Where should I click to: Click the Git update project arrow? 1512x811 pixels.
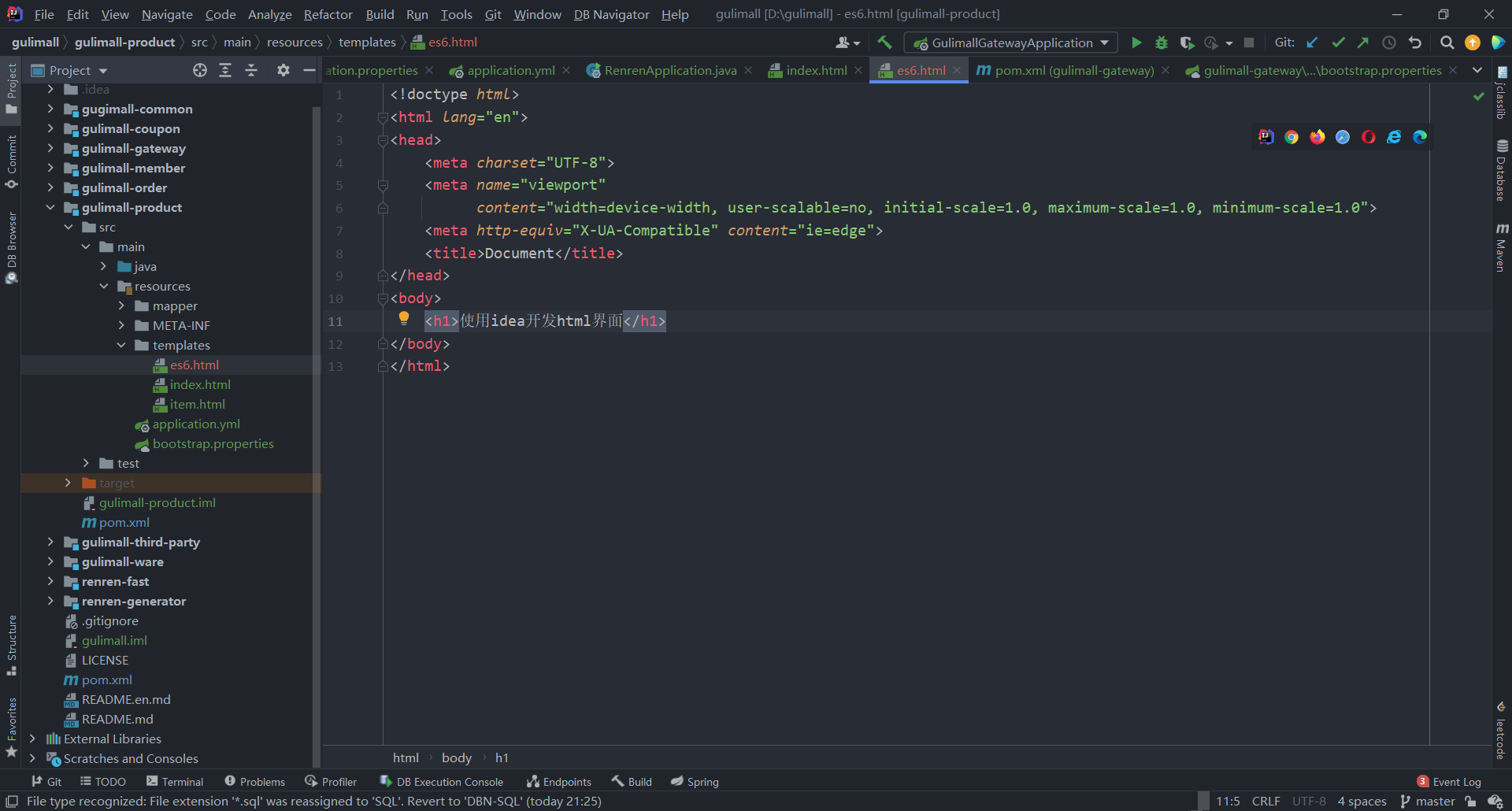(x=1312, y=43)
